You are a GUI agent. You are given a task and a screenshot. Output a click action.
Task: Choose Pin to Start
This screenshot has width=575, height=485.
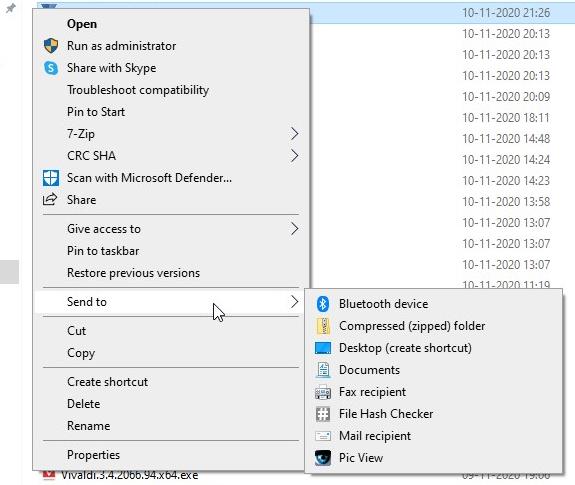(x=171, y=112)
